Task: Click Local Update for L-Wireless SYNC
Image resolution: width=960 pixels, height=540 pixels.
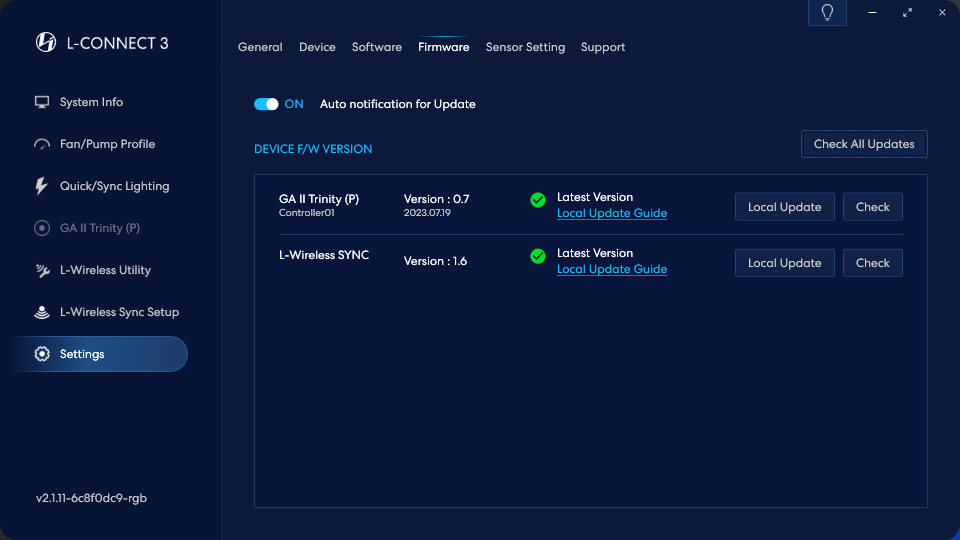Action: pyautogui.click(x=784, y=263)
